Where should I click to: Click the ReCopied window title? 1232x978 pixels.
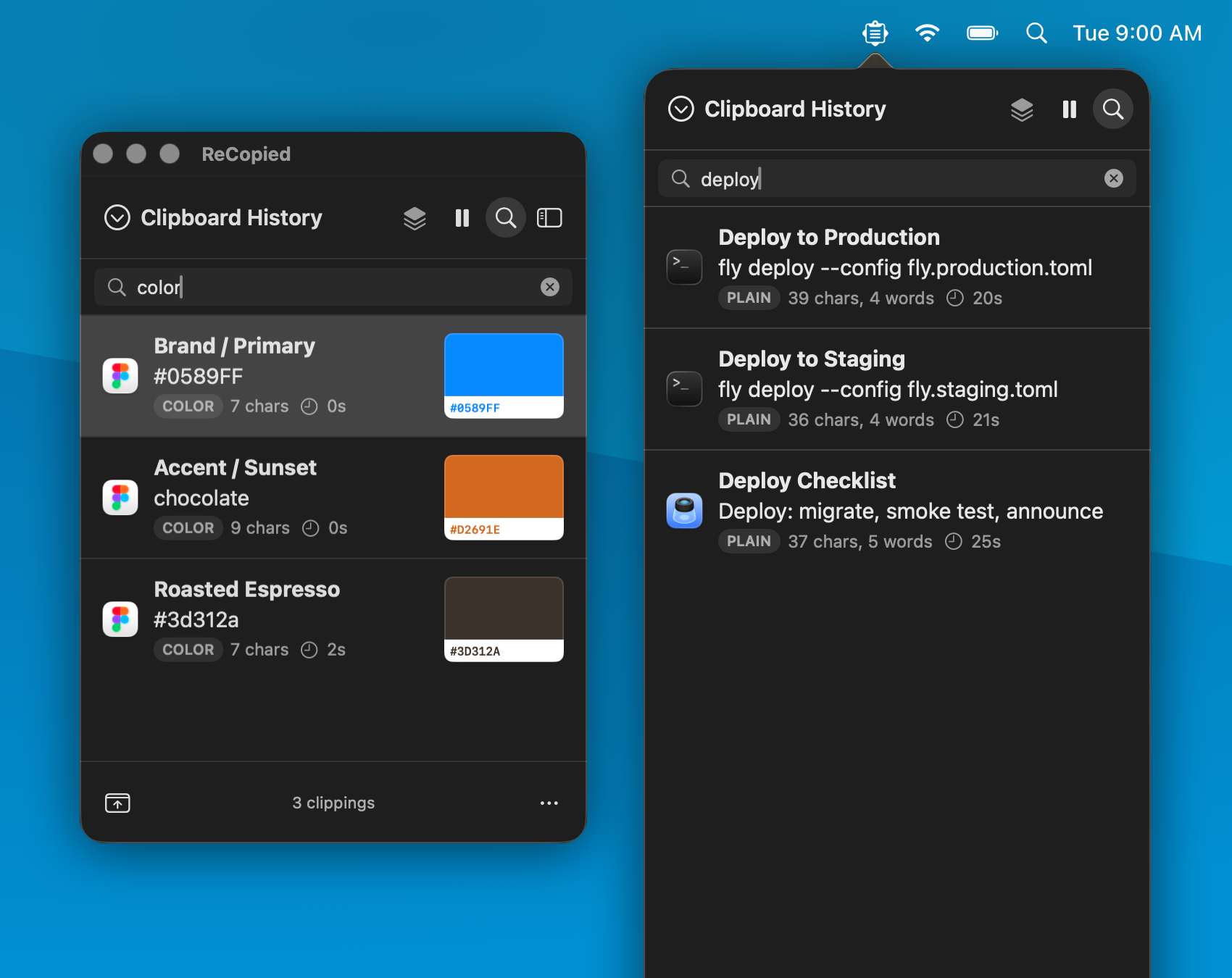click(246, 154)
